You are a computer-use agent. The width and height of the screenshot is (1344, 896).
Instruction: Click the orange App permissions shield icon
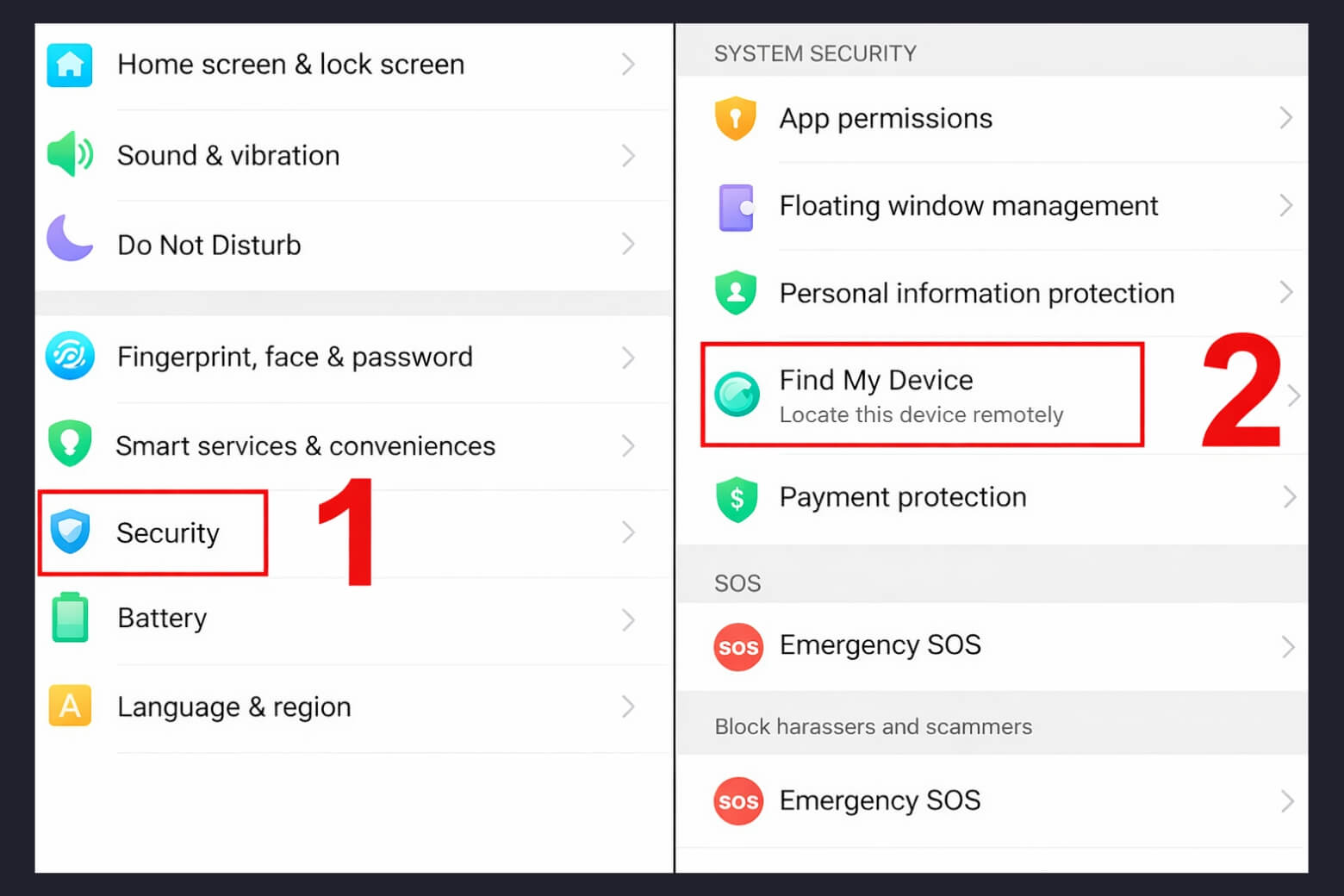point(736,118)
